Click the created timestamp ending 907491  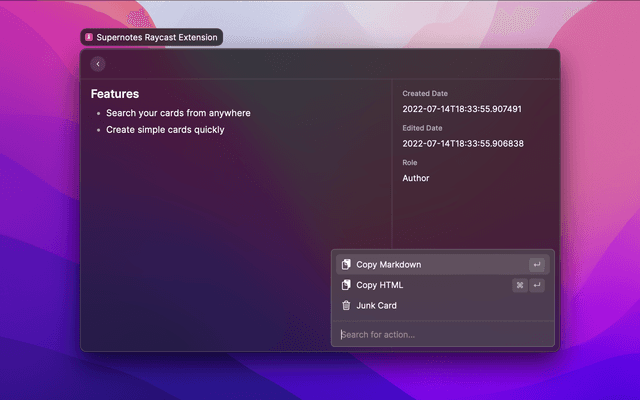[462, 109]
